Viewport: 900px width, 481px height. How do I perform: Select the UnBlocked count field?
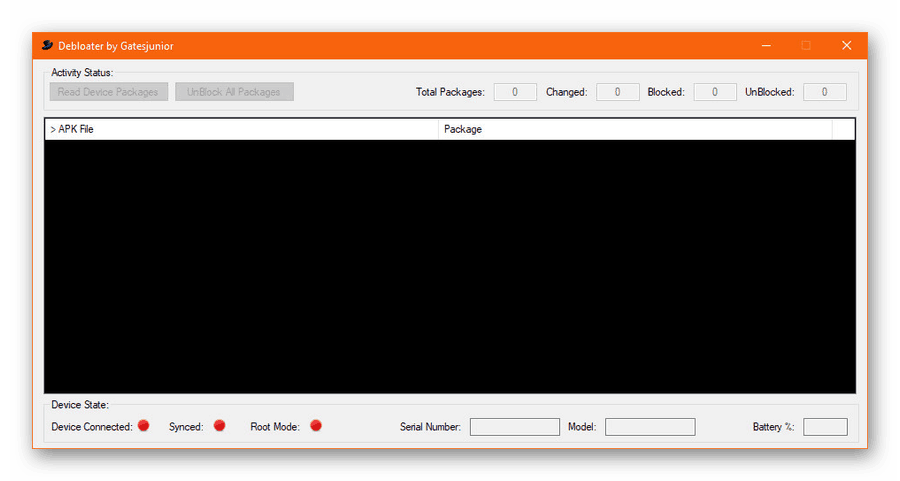click(x=824, y=92)
